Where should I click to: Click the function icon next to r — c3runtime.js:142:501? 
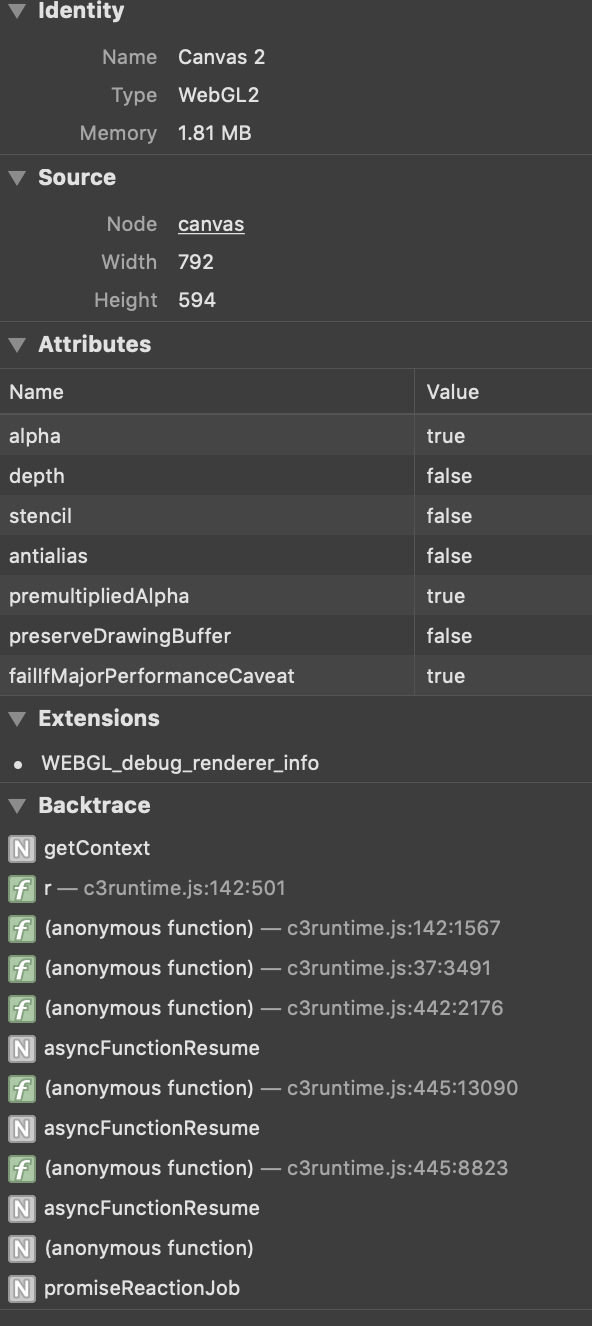21,888
